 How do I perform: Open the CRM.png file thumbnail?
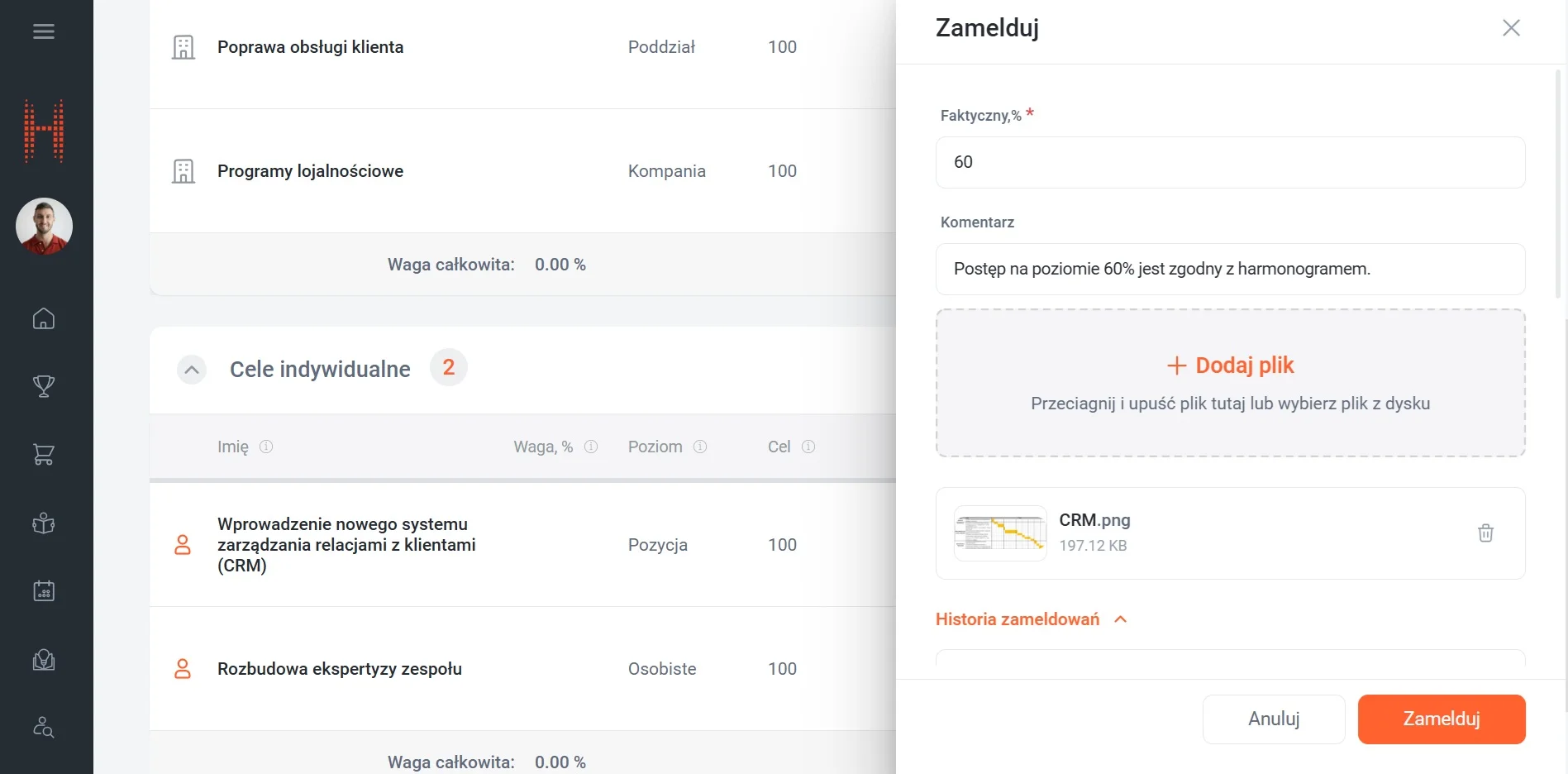click(1000, 533)
